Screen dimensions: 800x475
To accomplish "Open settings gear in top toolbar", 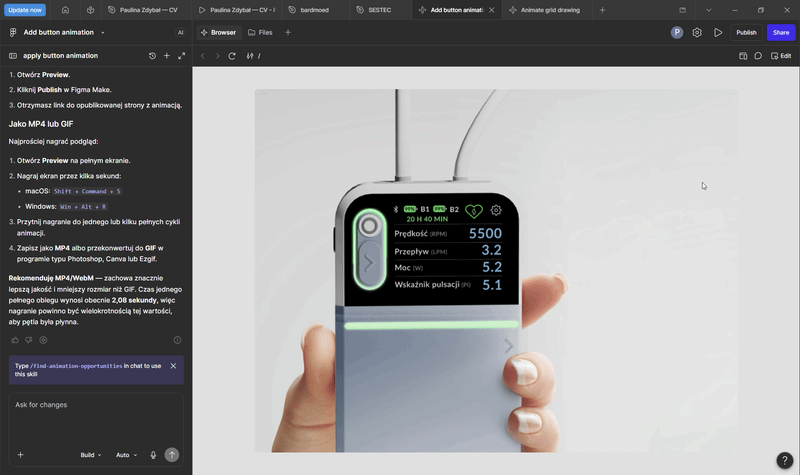I will (x=697, y=32).
